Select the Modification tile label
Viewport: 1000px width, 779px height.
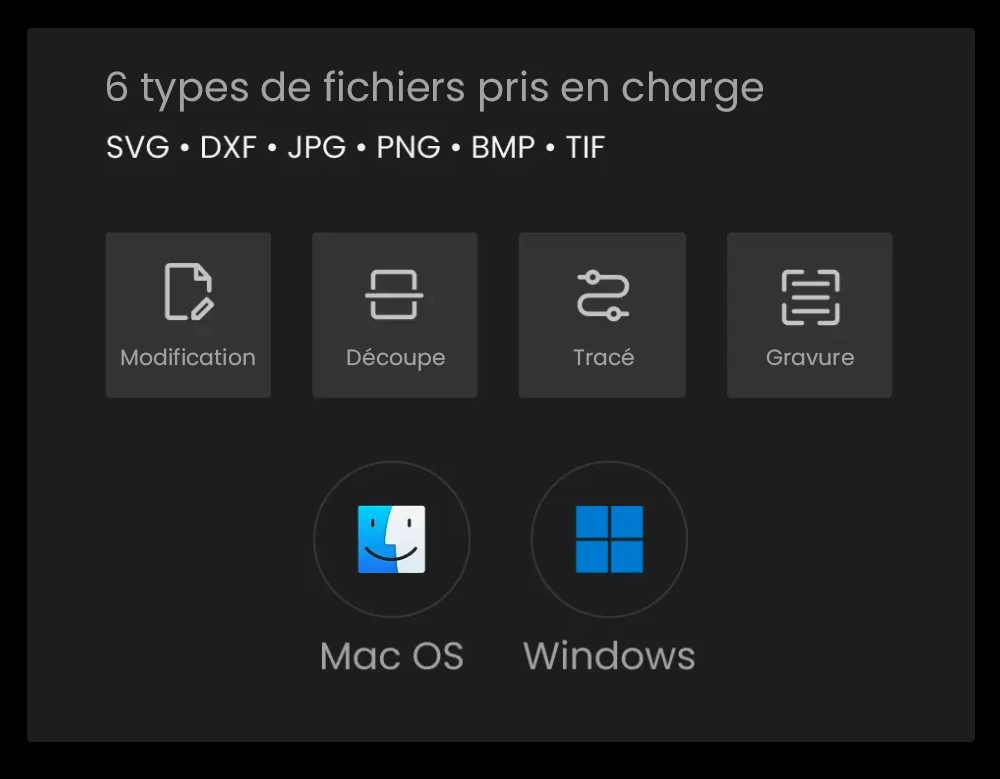coord(188,357)
